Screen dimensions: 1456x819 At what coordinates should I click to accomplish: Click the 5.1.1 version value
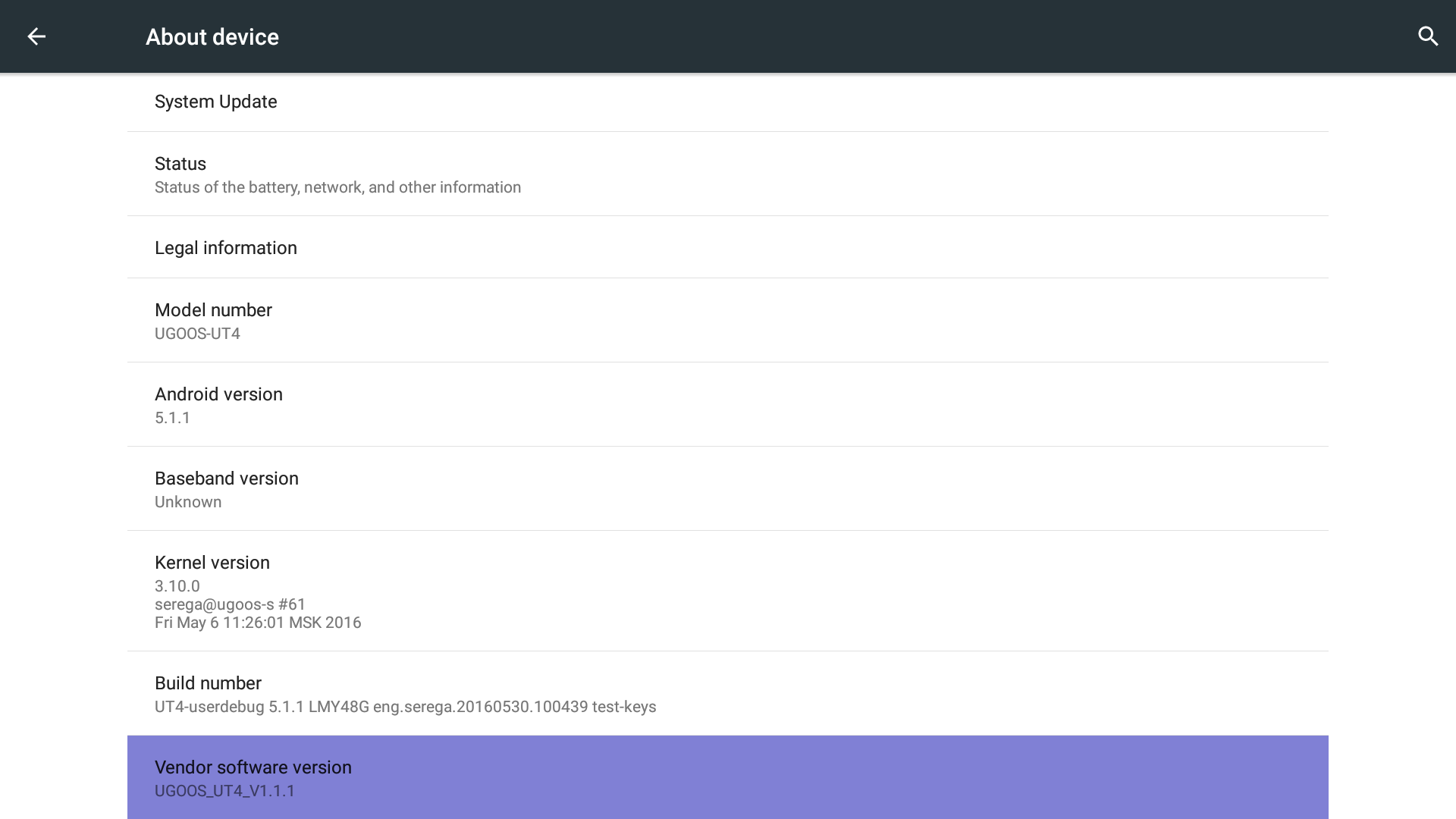point(173,418)
